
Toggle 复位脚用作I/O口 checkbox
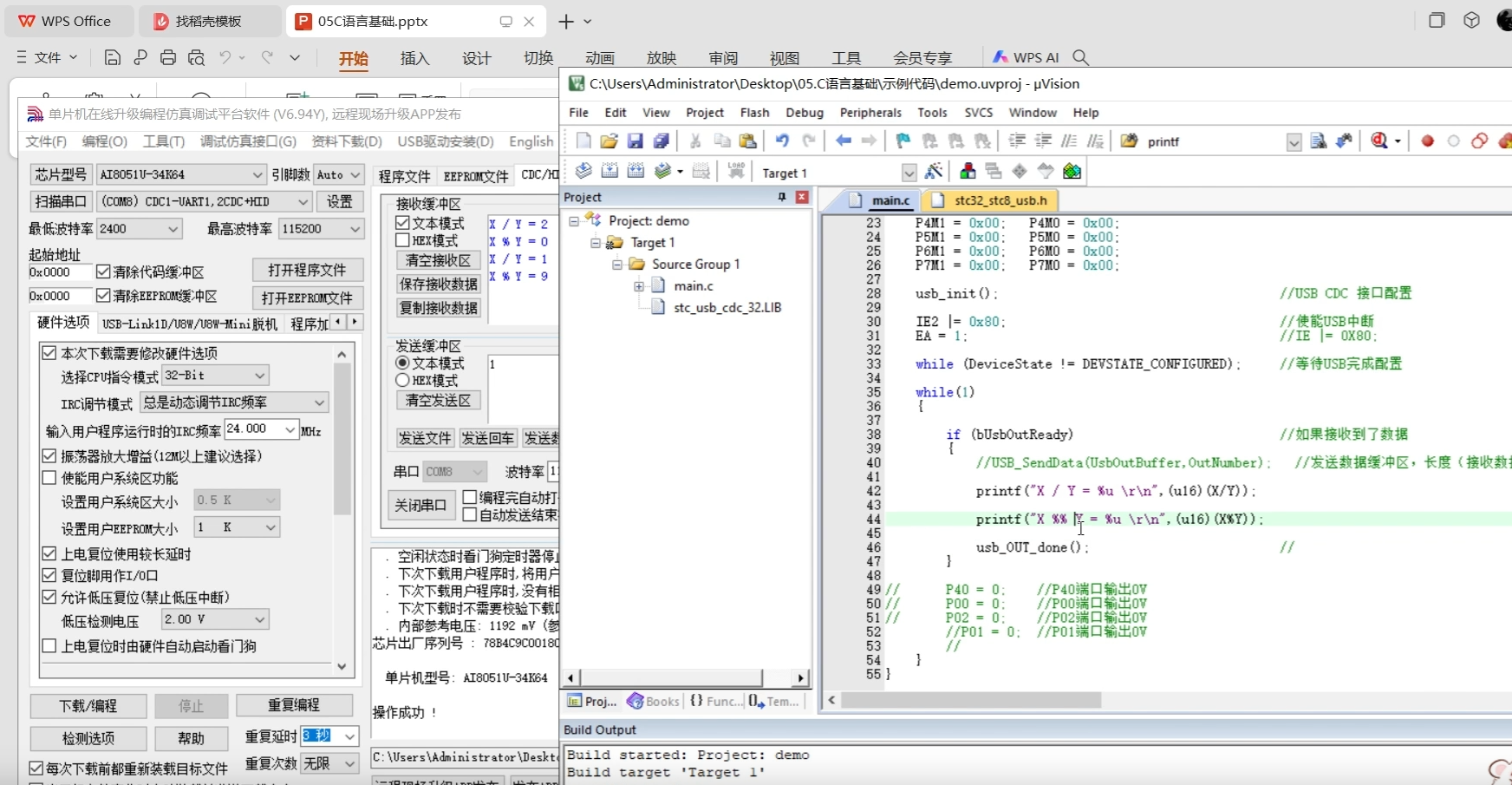click(49, 575)
